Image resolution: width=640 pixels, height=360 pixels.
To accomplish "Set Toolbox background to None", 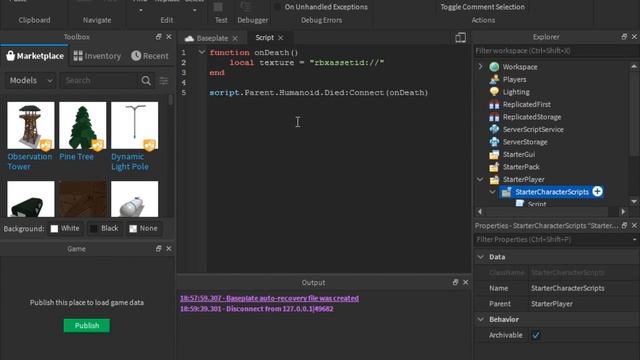I will tap(143, 229).
